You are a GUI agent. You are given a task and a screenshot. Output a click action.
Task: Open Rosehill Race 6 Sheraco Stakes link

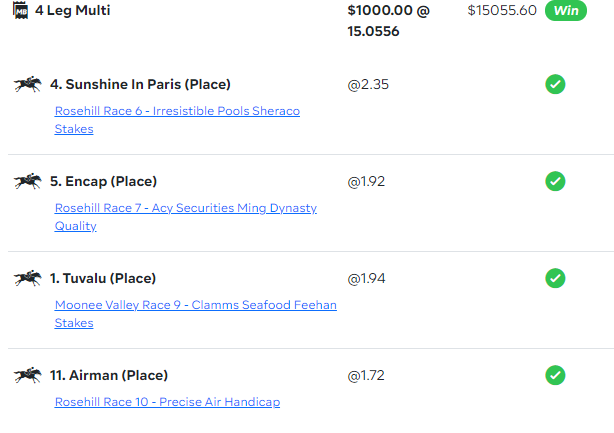pos(177,120)
